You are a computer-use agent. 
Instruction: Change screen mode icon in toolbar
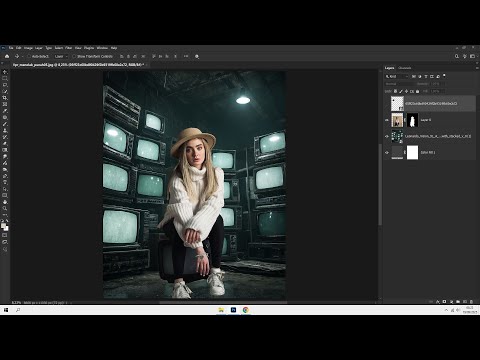(x=5, y=242)
